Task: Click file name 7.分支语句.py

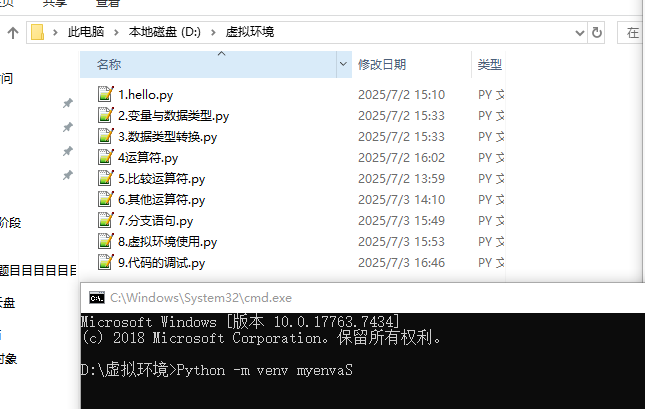Action: click(x=155, y=221)
